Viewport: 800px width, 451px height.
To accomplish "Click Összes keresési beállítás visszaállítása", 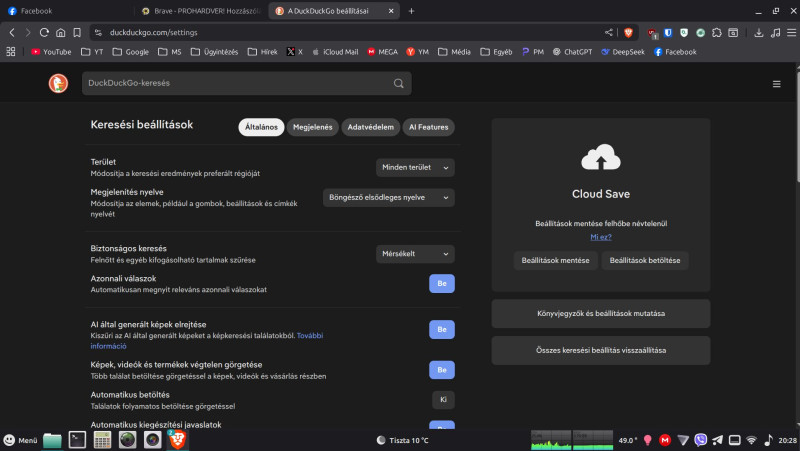I will 601,350.
